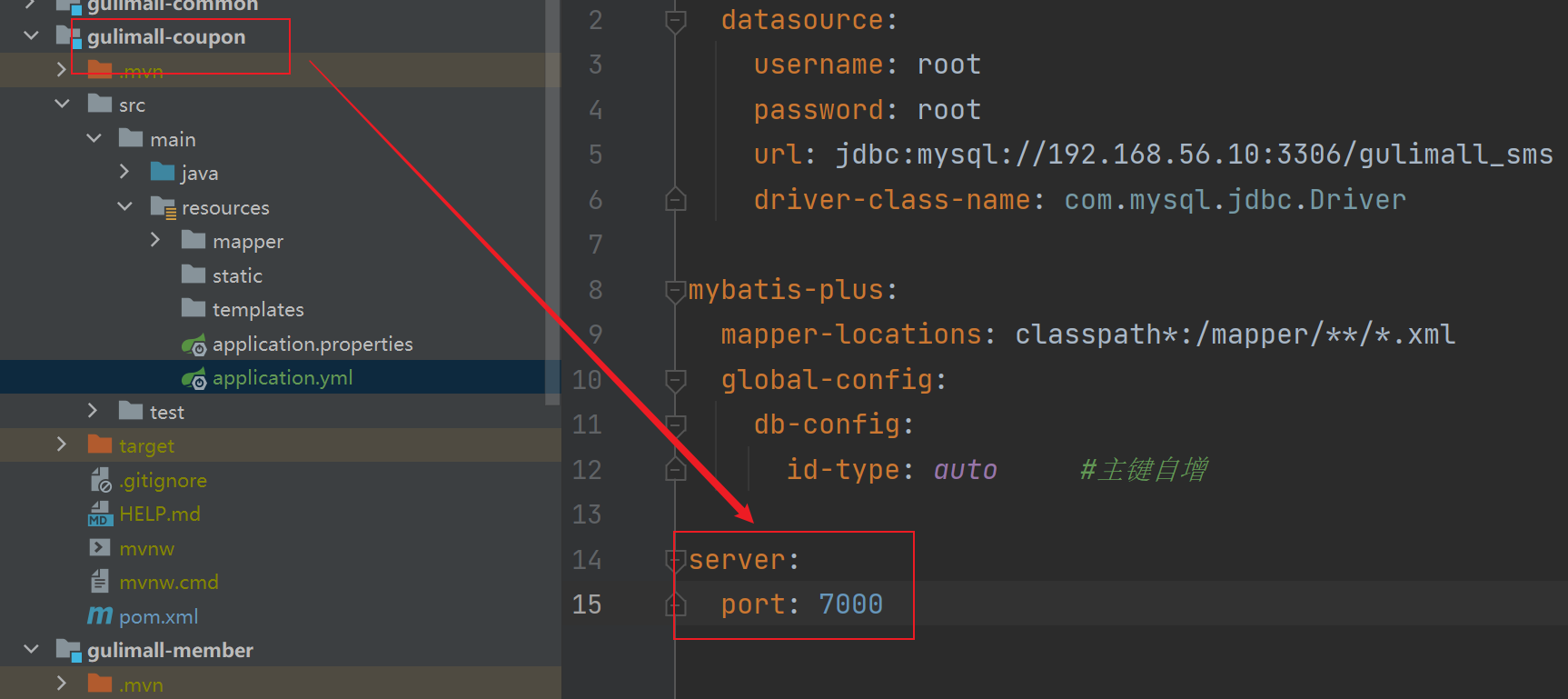Click the gulimall-member module folder icon

69,650
